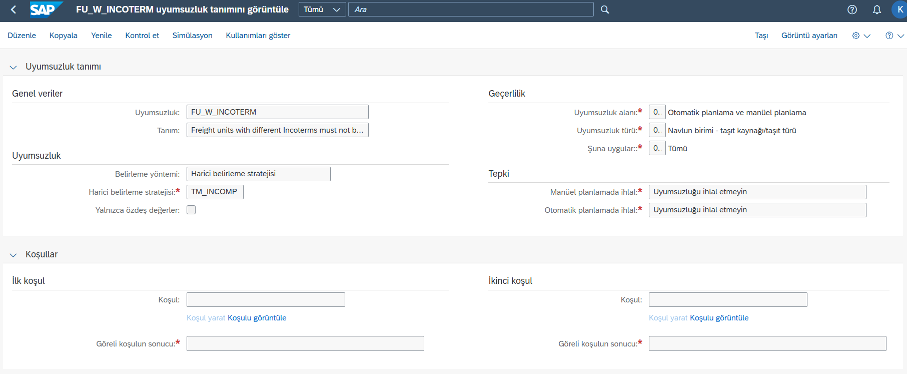Click Koşulu görüntüle under İlk koşul

tap(257, 318)
